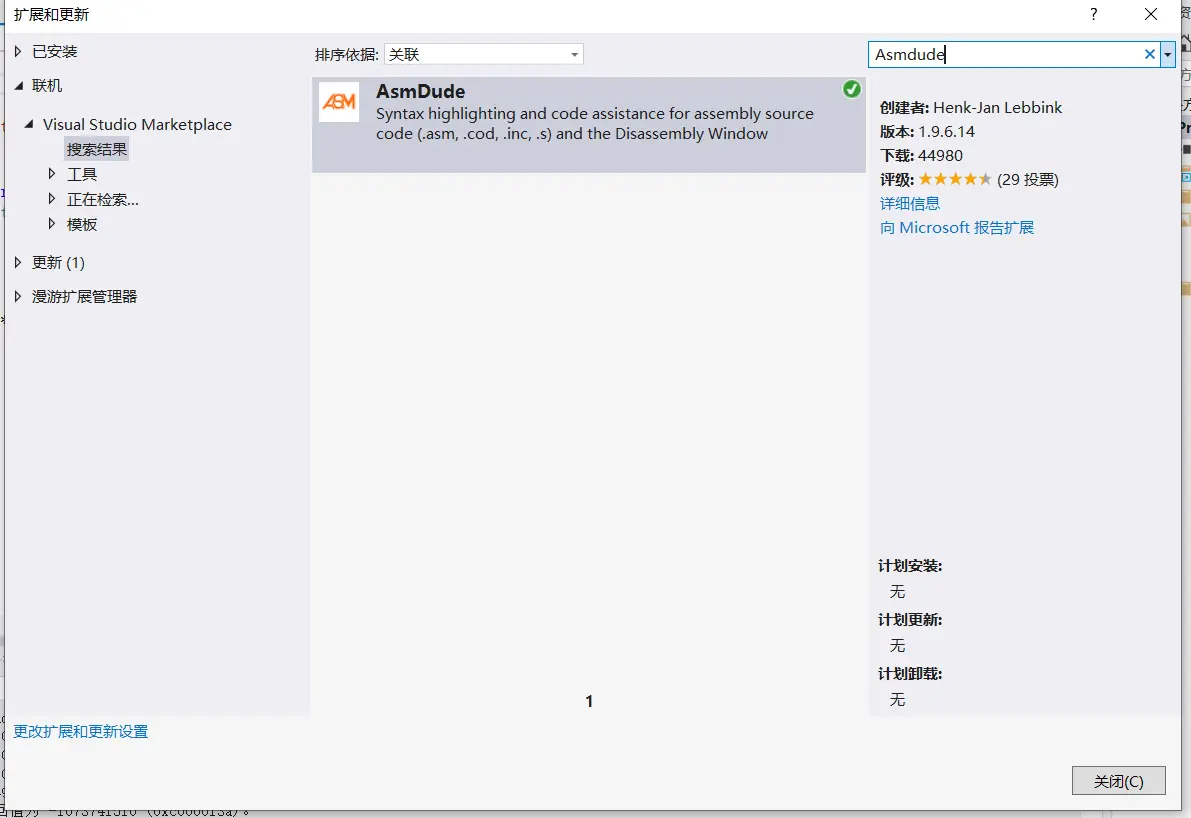This screenshot has width=1191, height=818.
Task: Expand the 模板 node
Action: tap(52, 224)
